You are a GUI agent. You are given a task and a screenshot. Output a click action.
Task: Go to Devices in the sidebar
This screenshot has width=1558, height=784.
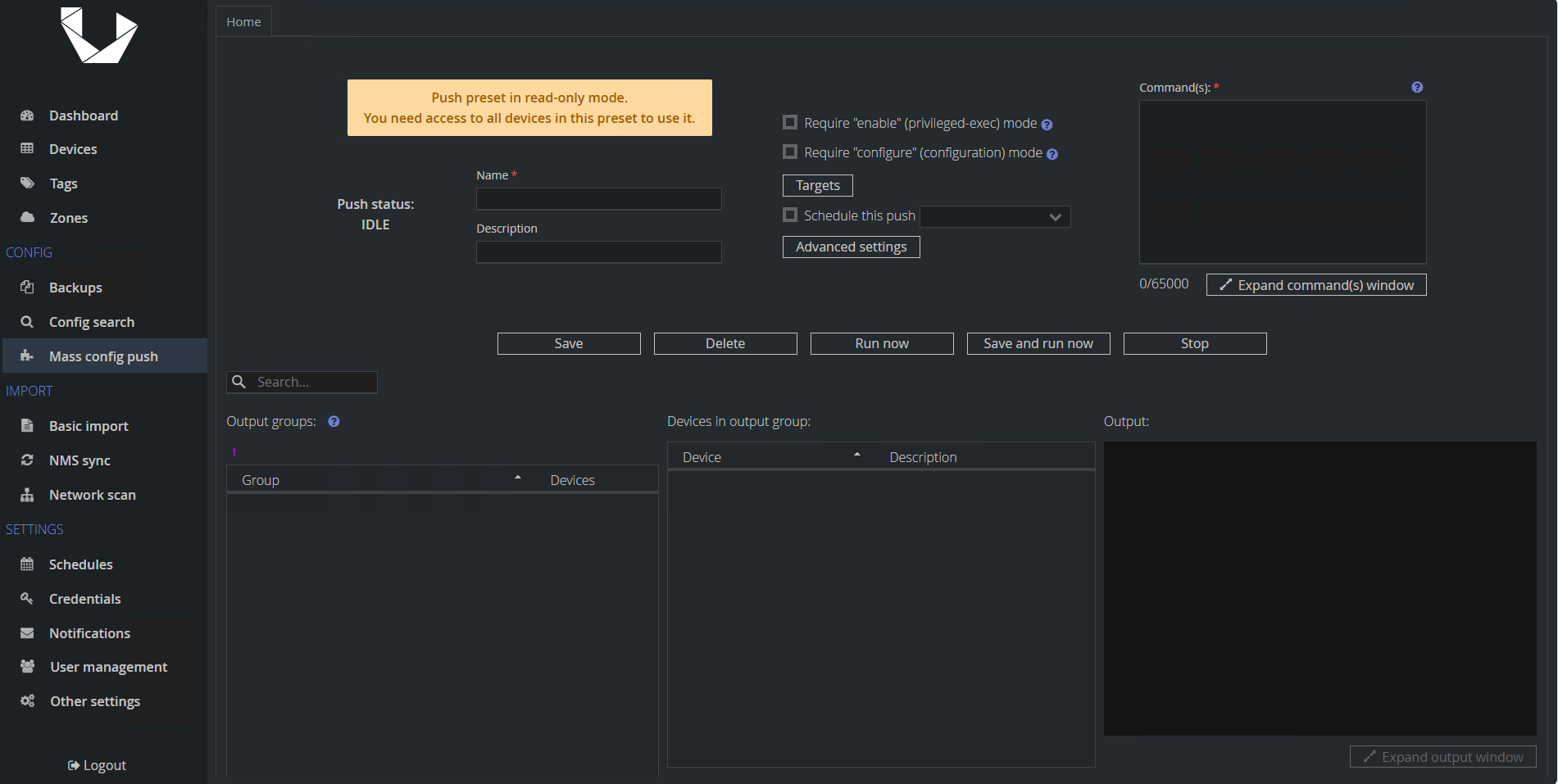tap(73, 149)
